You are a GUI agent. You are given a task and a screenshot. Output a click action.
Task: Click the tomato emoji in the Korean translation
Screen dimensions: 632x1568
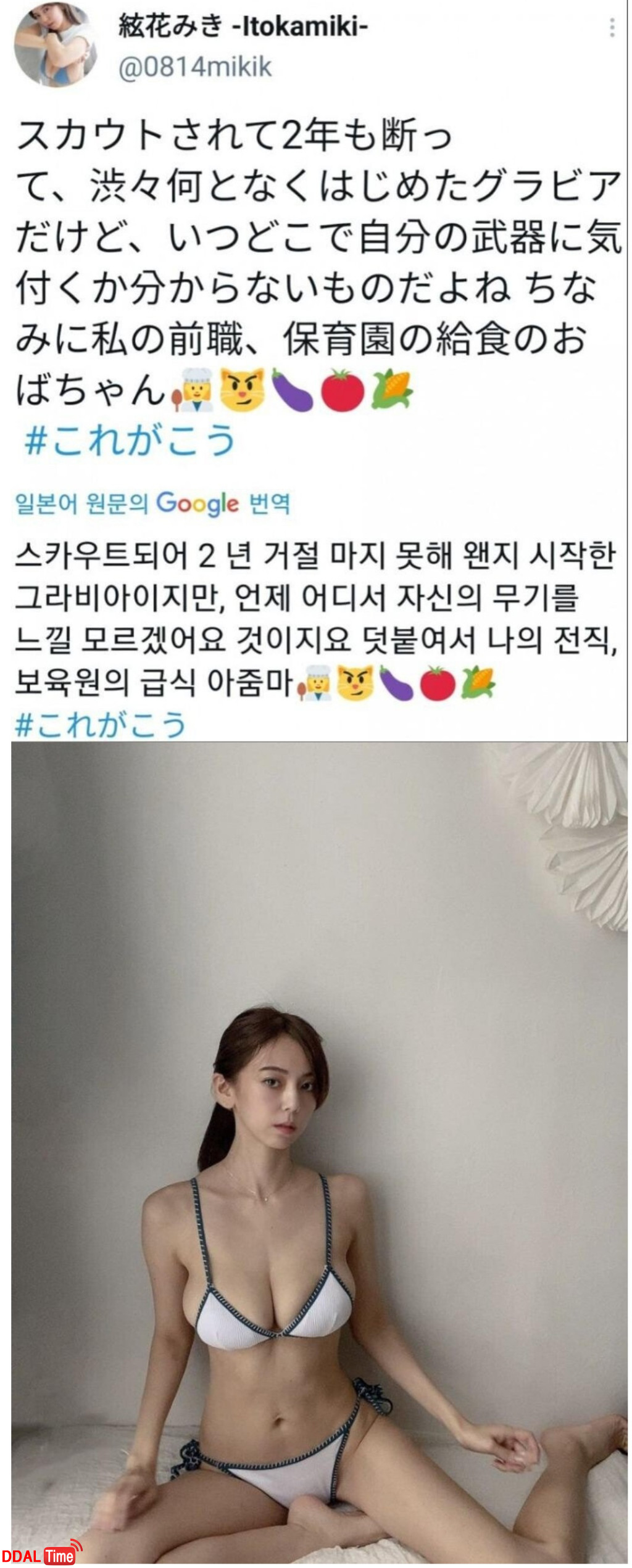(437, 683)
